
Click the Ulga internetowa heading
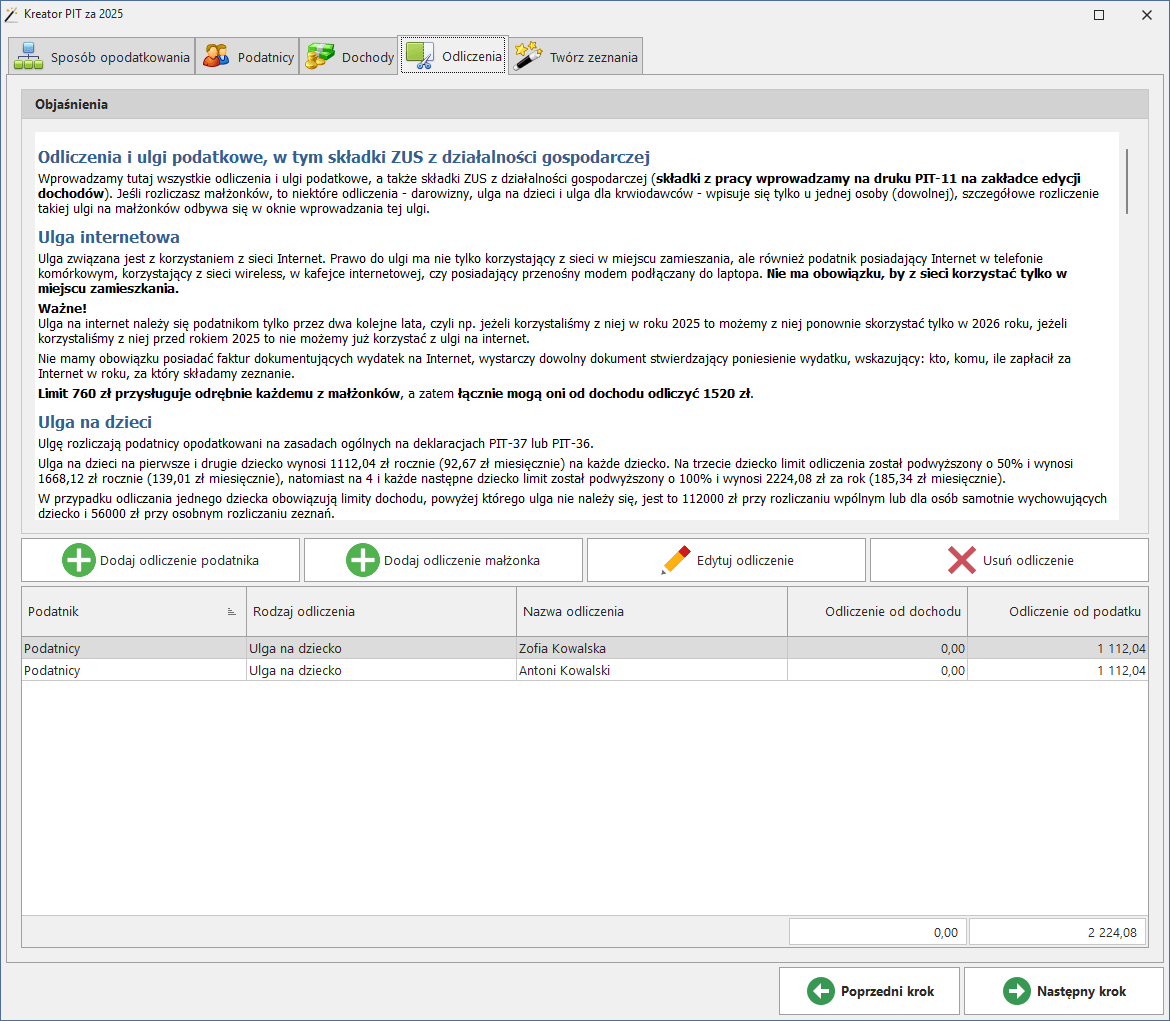click(x=109, y=237)
